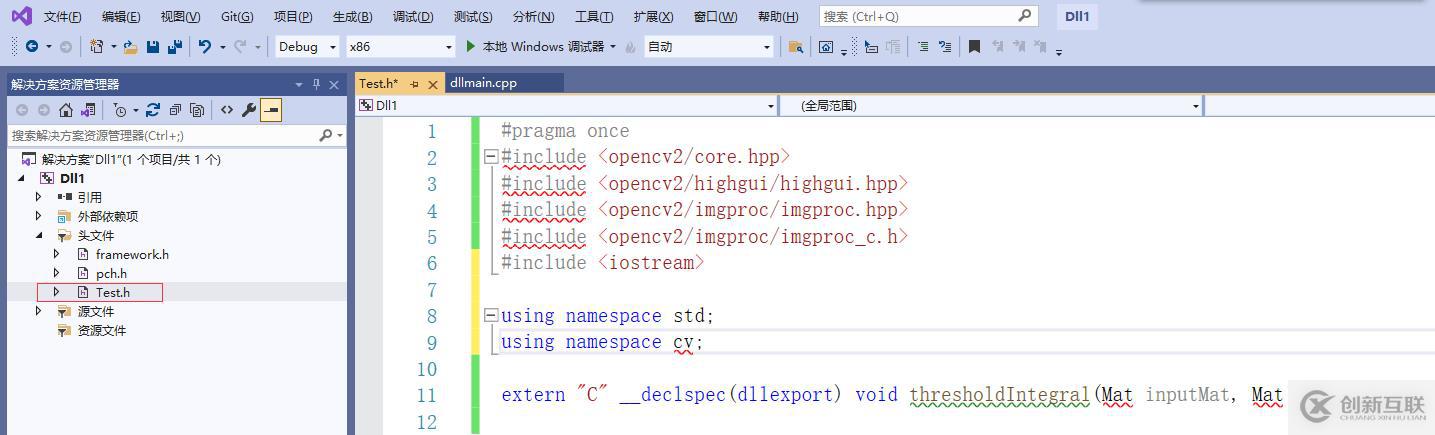The width and height of the screenshot is (1435, 435).
Task: Open the Solution Explorer window options dropdown arrow
Action: coord(298,84)
